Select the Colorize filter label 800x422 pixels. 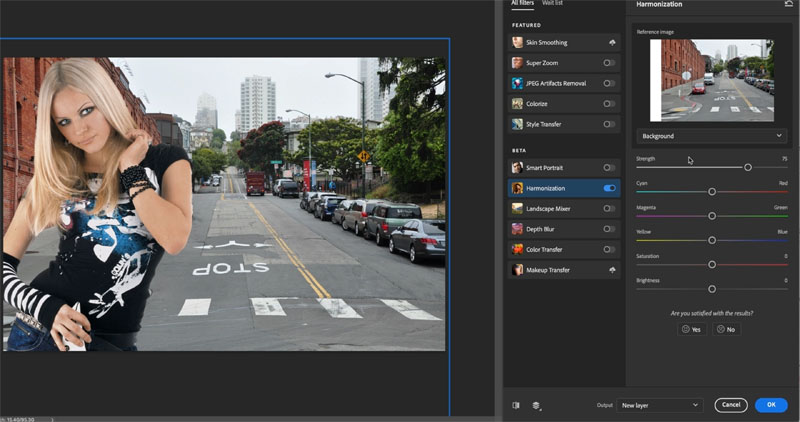tap(537, 104)
